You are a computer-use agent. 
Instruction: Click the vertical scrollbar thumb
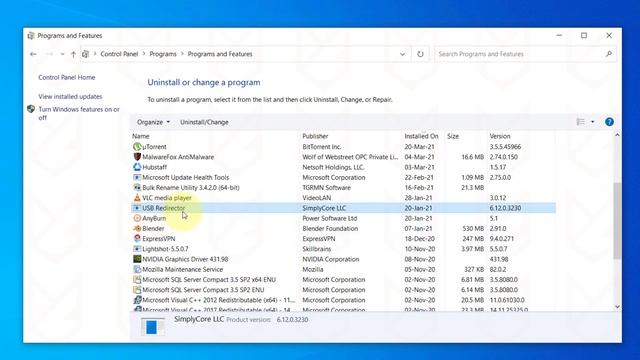617,220
